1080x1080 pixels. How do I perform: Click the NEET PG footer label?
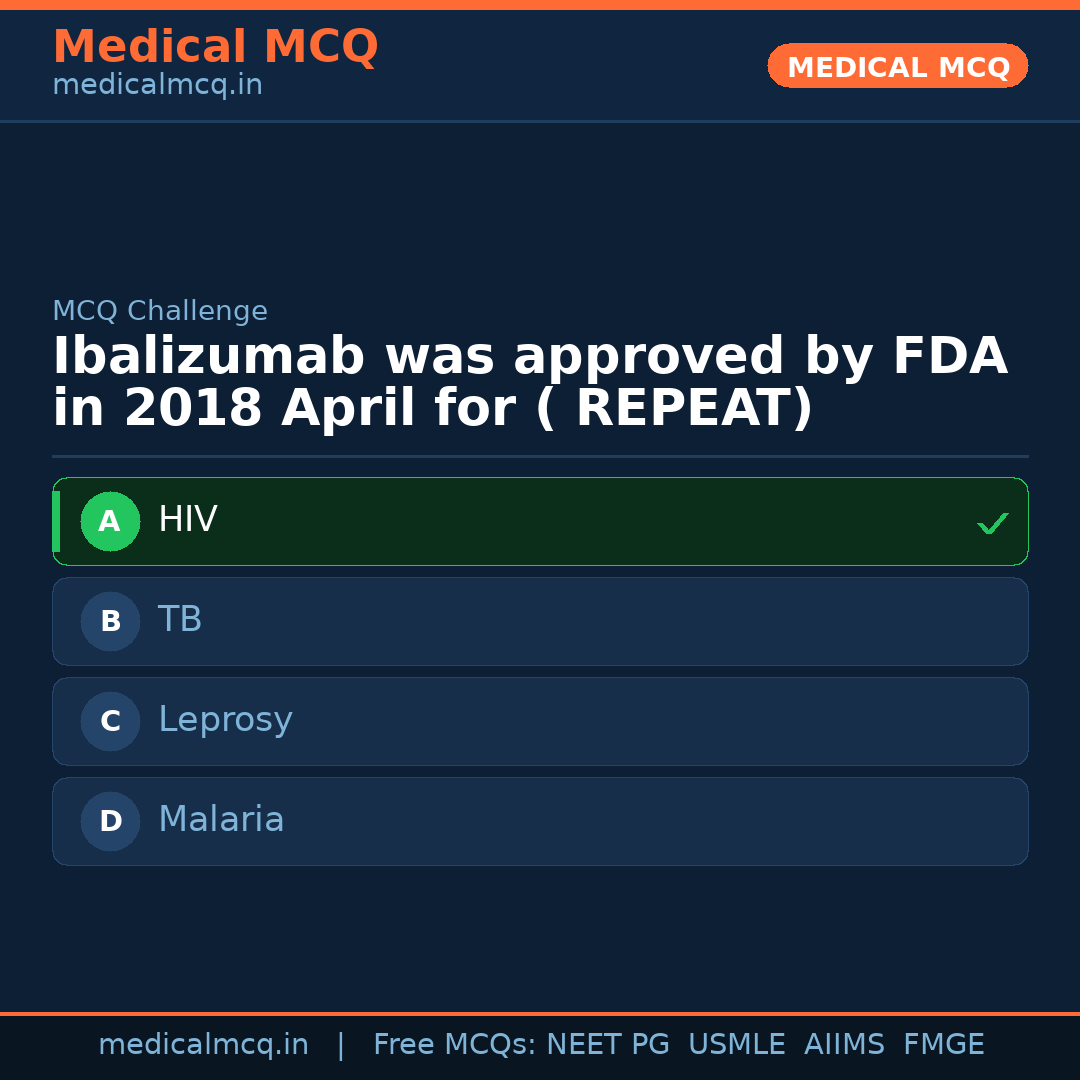point(608,1045)
